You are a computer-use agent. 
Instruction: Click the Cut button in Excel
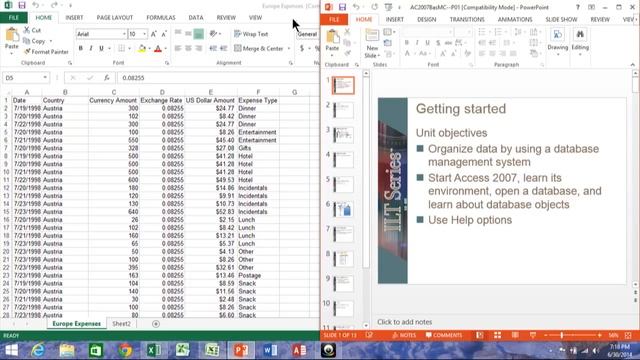point(32,30)
